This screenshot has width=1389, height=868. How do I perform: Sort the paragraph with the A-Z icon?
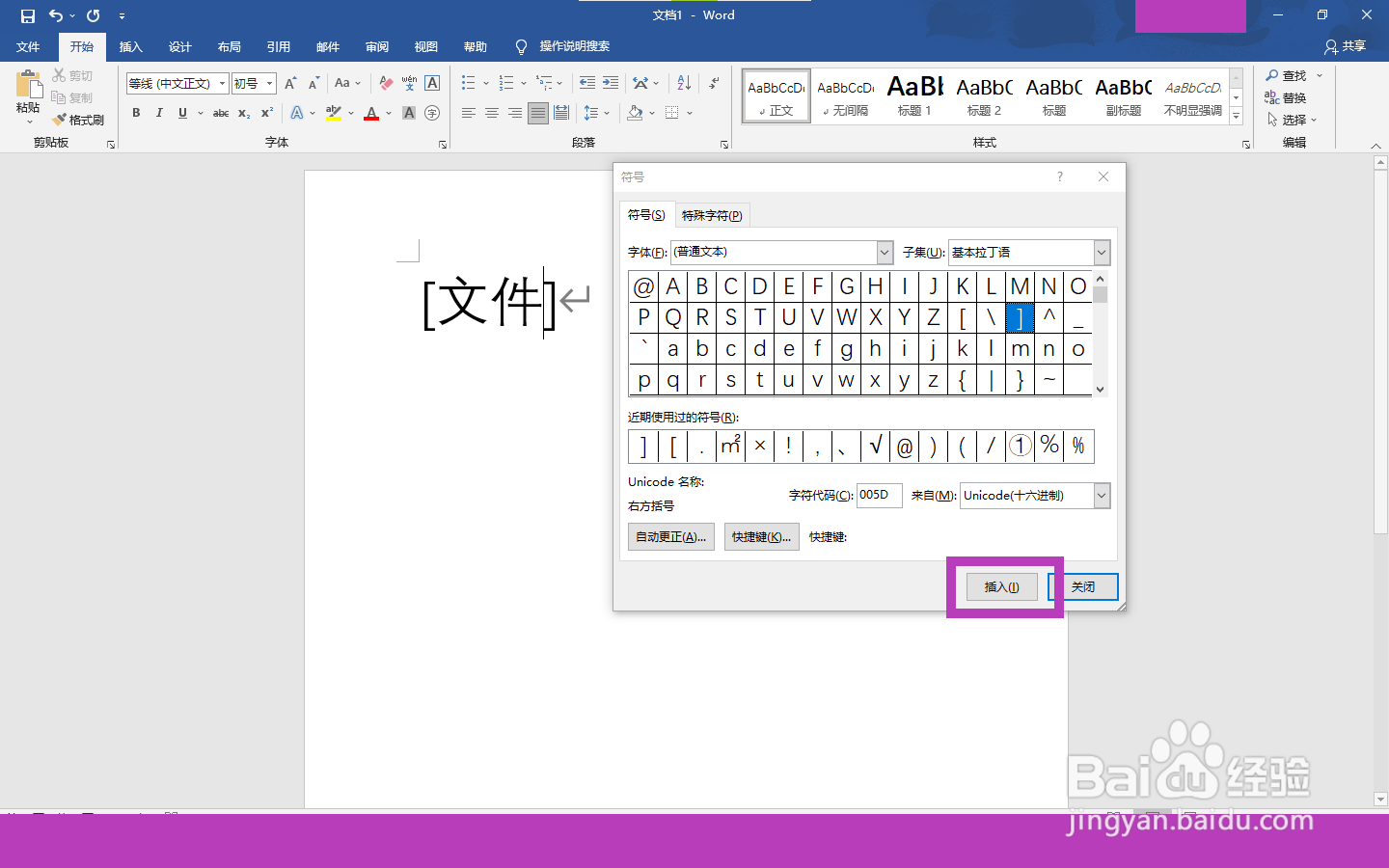(684, 84)
